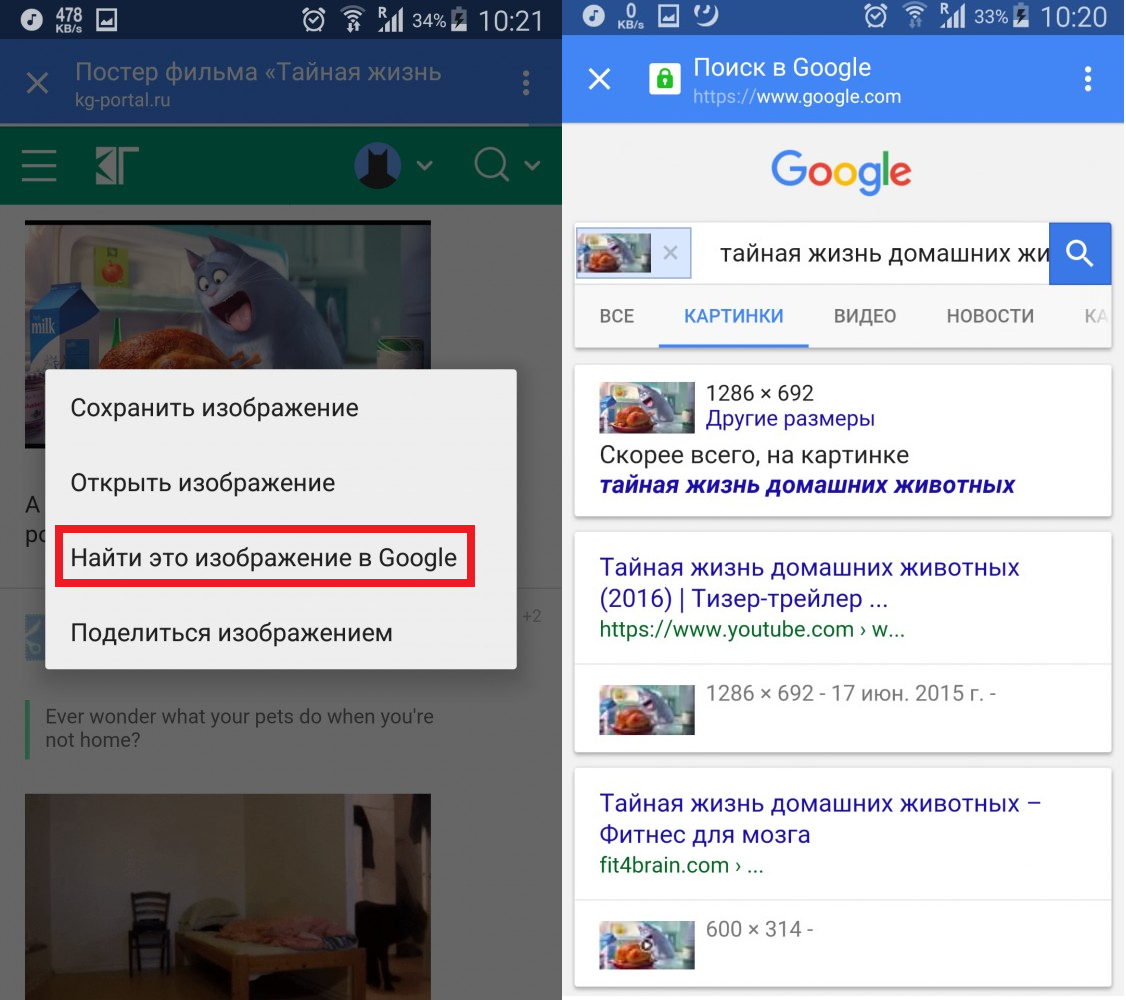Viewport: 1126px width, 1000px height.
Task: Tap the hamburger menu on kg-portal site
Action: tap(39, 166)
